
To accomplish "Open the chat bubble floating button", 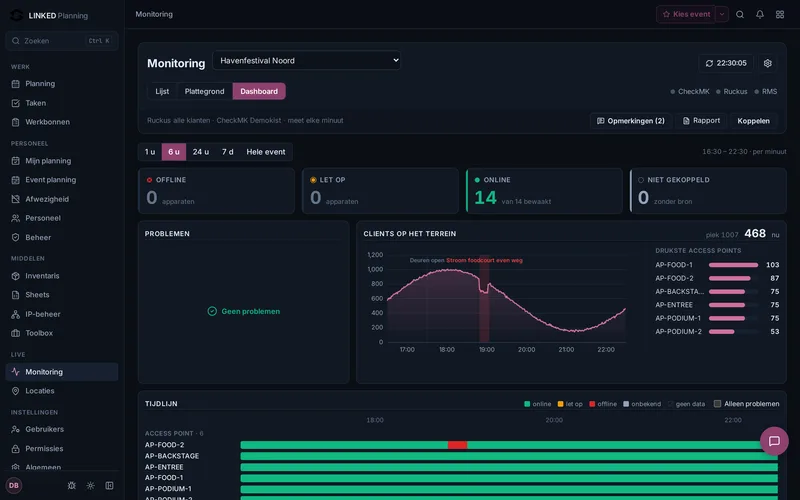I will click(774, 441).
